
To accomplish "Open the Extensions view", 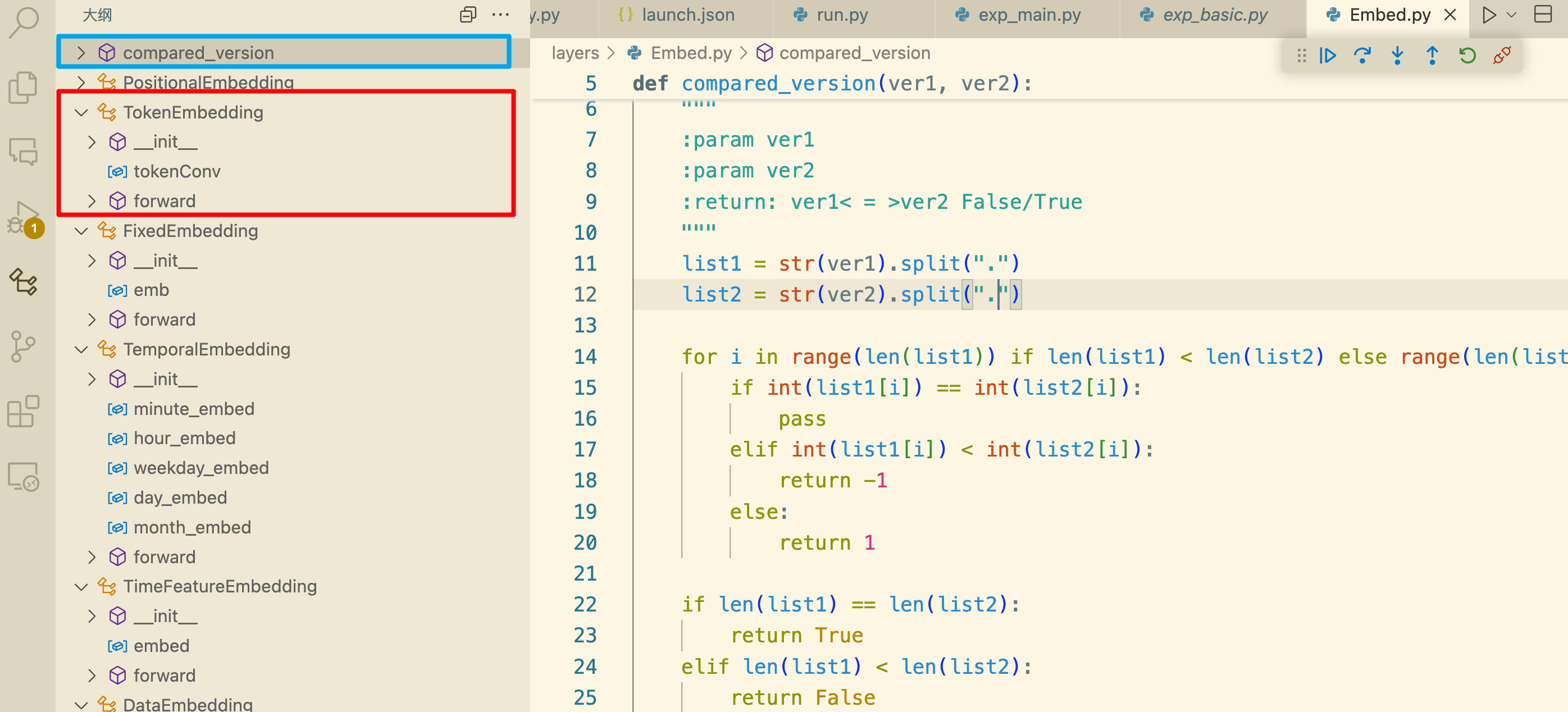I will (x=24, y=412).
